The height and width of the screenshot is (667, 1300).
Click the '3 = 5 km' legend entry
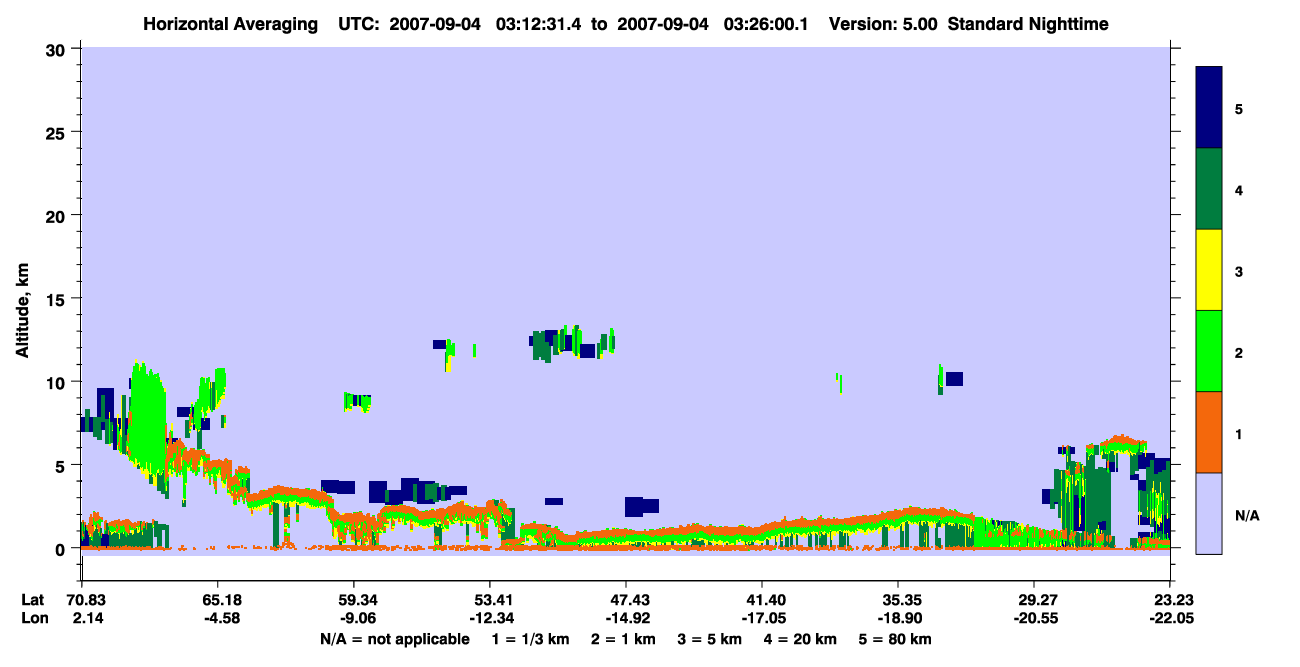coord(711,639)
